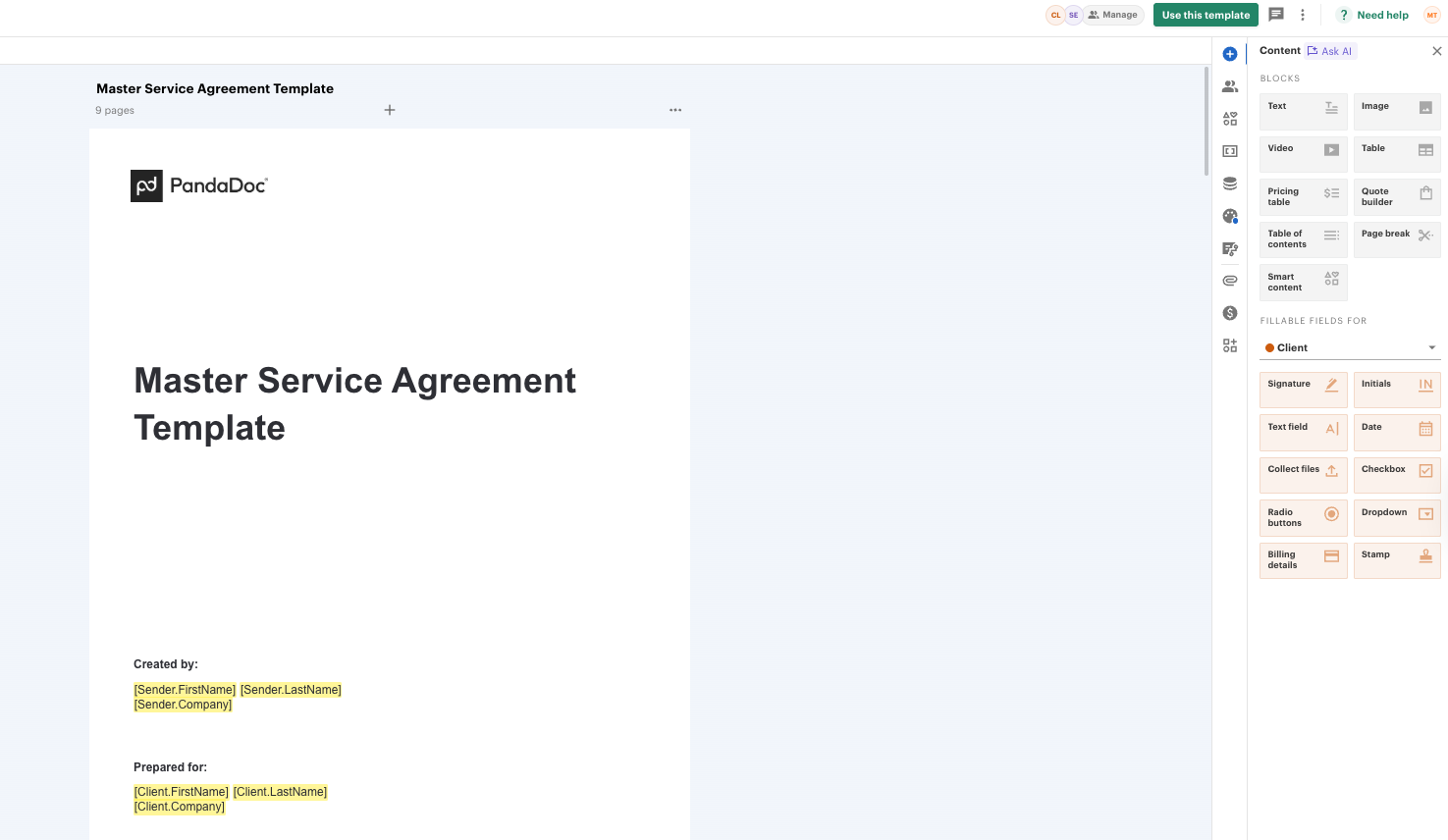Close the Content panel
Viewport: 1448px width, 840px height.
[1437, 51]
